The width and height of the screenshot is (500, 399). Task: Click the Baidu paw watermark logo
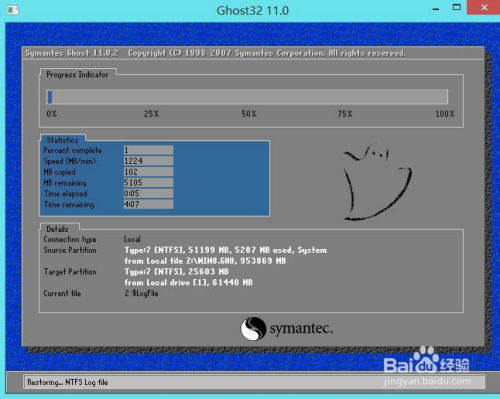(426, 359)
